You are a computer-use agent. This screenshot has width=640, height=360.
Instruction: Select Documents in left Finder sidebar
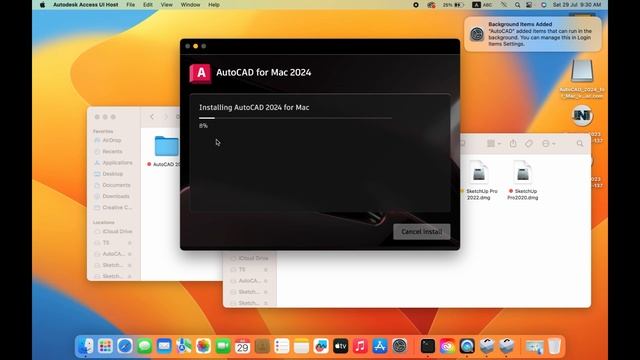pos(113,185)
